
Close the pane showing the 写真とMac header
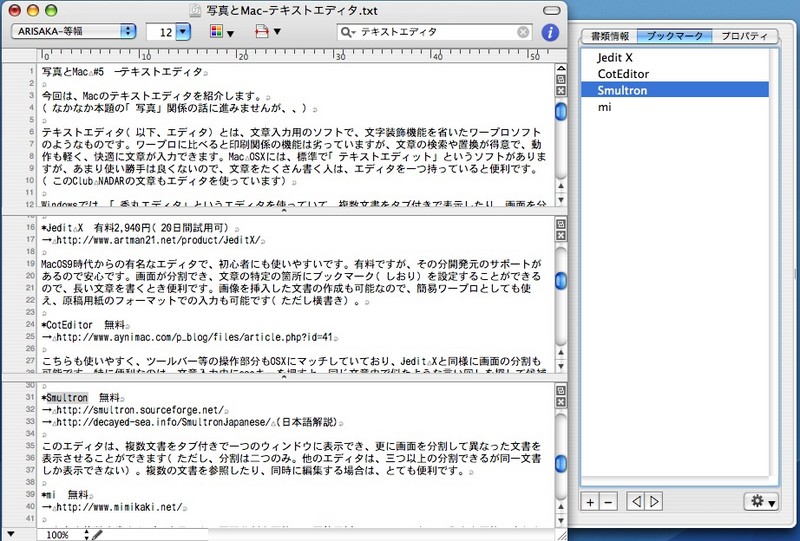click(x=561, y=90)
